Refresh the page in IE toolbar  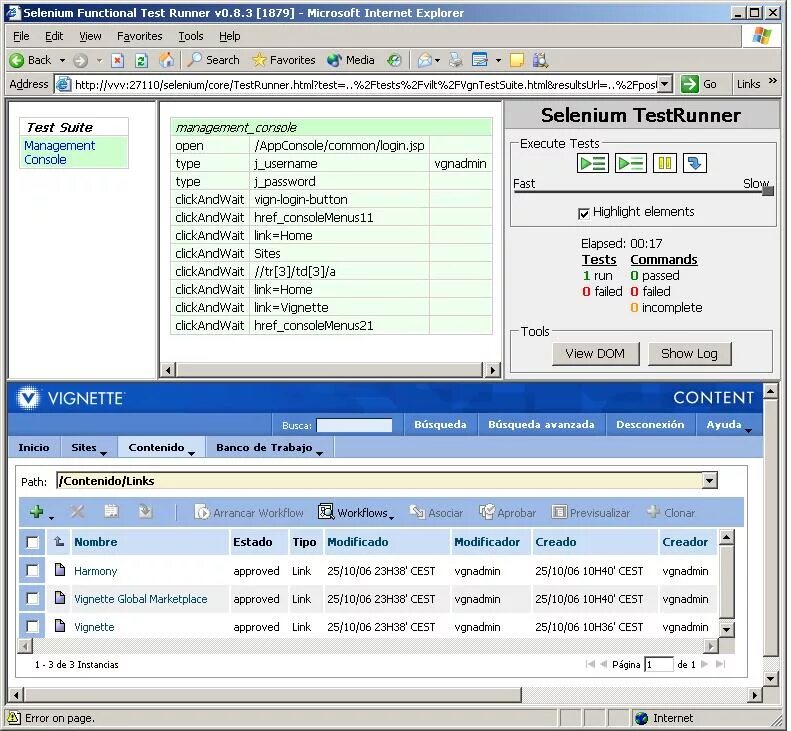pyautogui.click(x=141, y=61)
